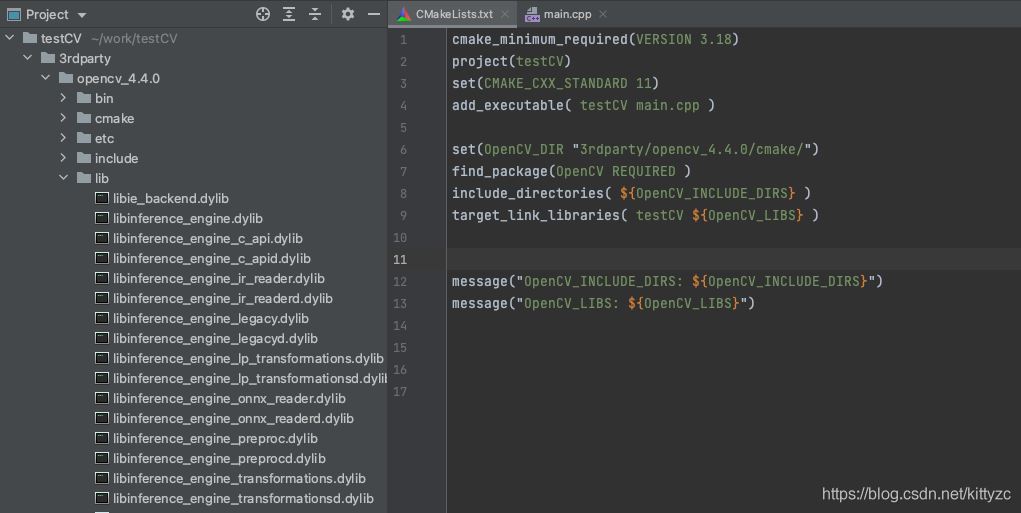1021x513 pixels.
Task: Click OpenCV_DIR in line 6
Action: pos(524,149)
